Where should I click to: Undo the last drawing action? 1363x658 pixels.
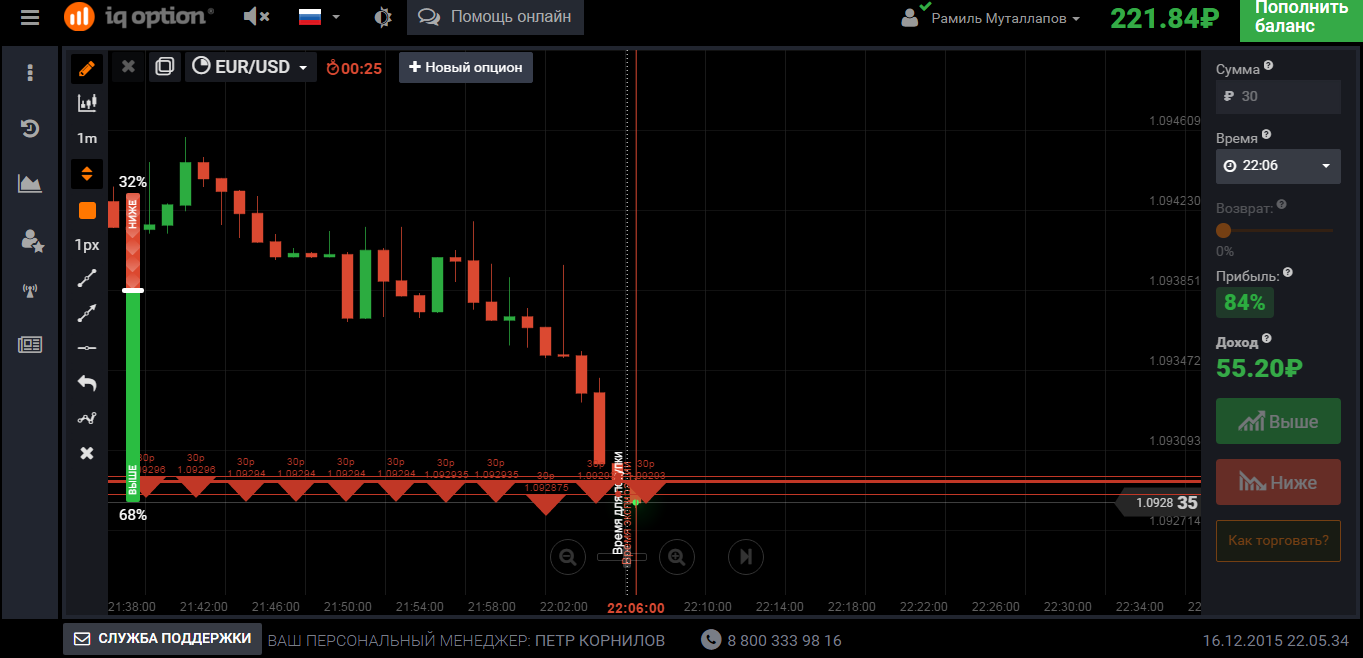coord(87,383)
